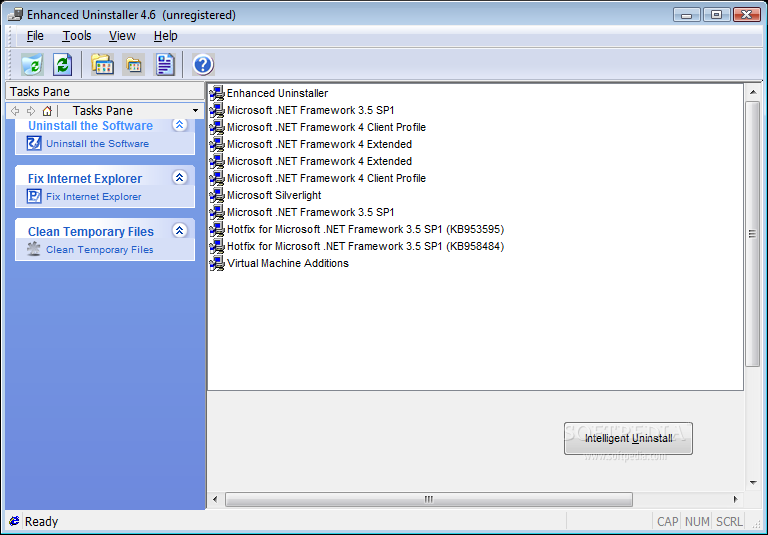The width and height of the screenshot is (768, 535).
Task: Click the vertical scrollbar thumb
Action: [753, 234]
